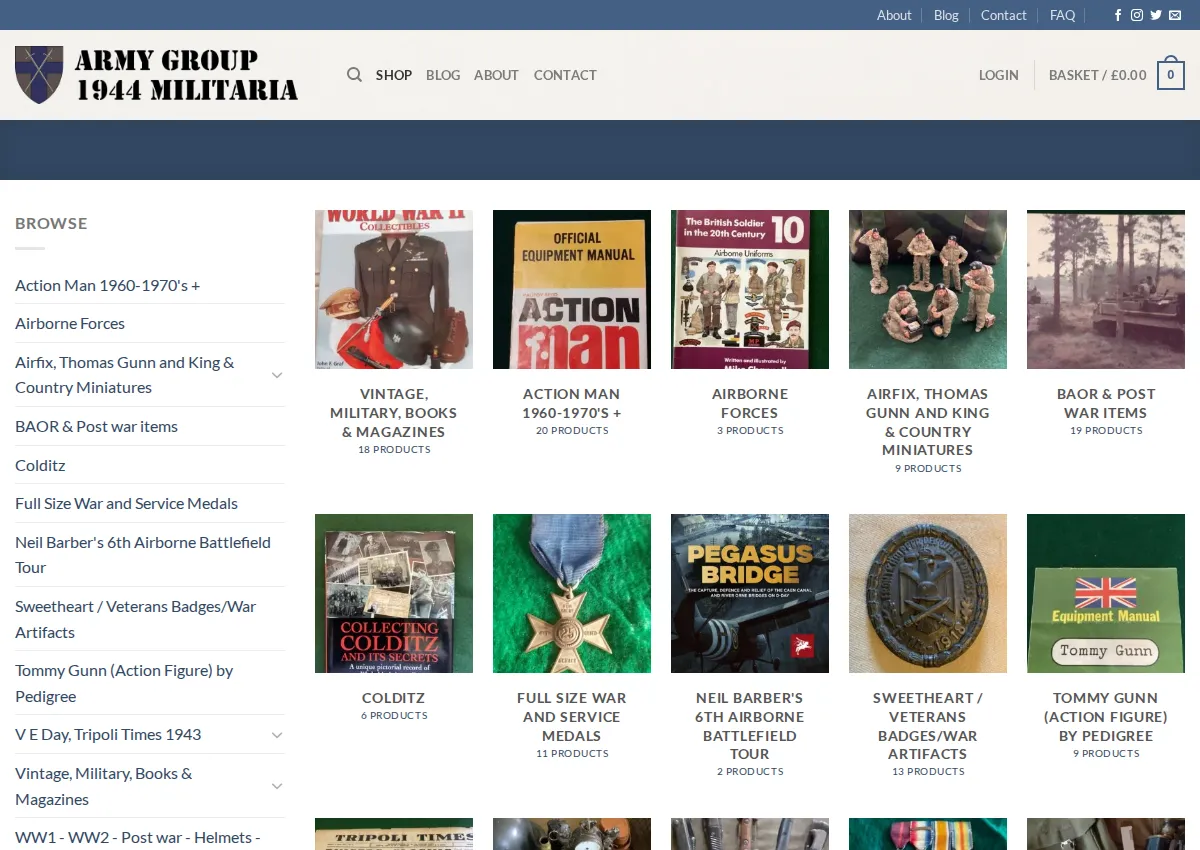Click the miniature soldier figures thumbnail
The image size is (1200, 850).
[928, 289]
